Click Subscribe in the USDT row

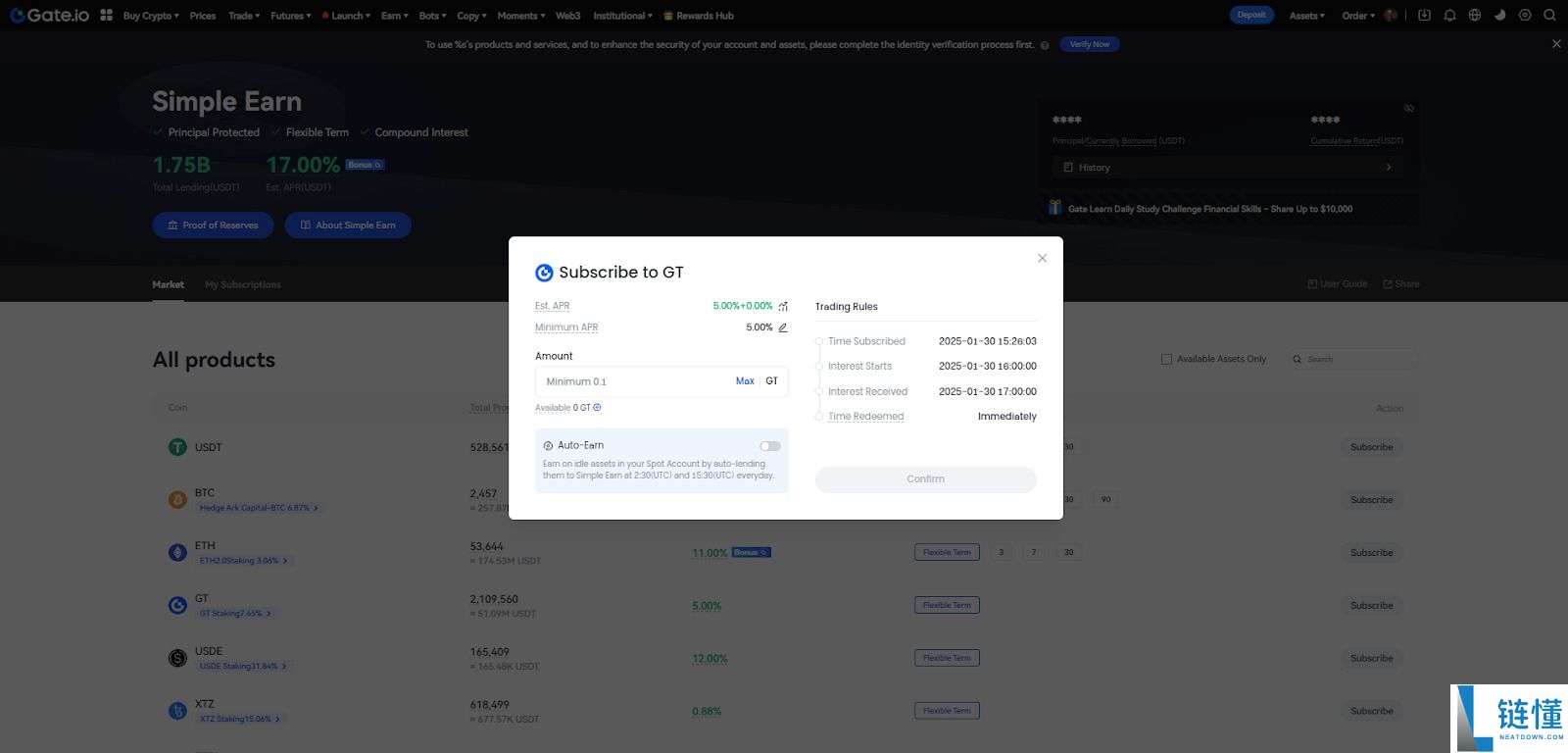coord(1371,447)
